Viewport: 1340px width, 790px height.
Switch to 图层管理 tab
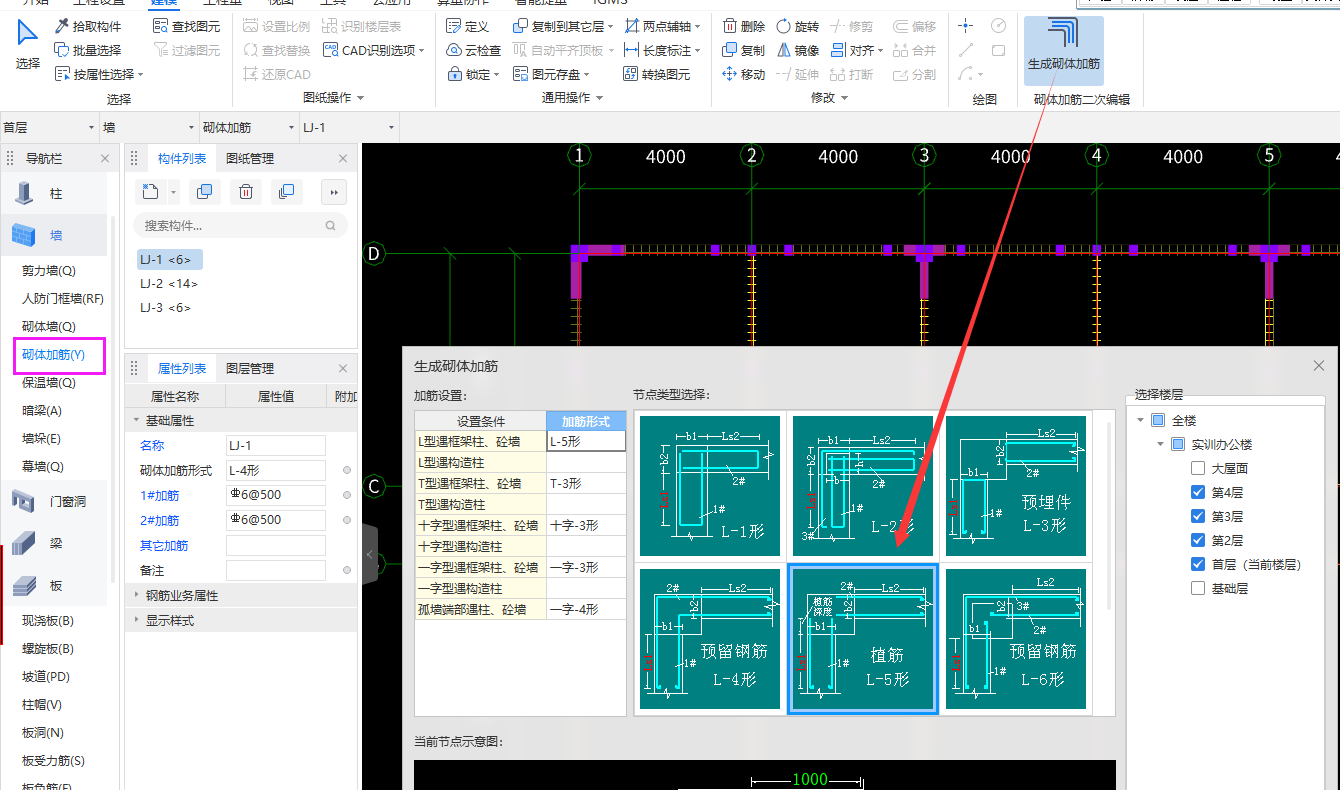click(x=249, y=368)
